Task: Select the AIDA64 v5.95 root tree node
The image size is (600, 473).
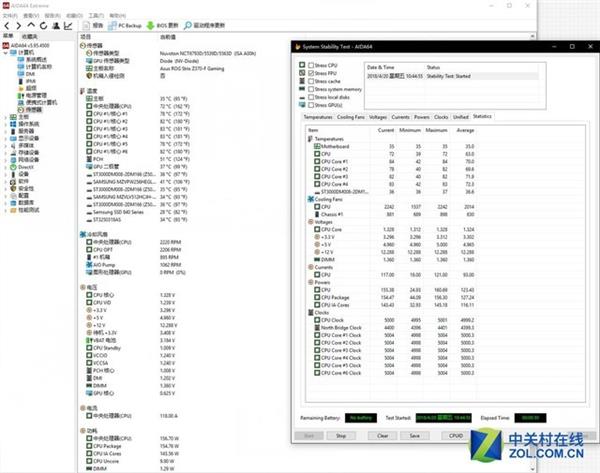Action: [26, 46]
